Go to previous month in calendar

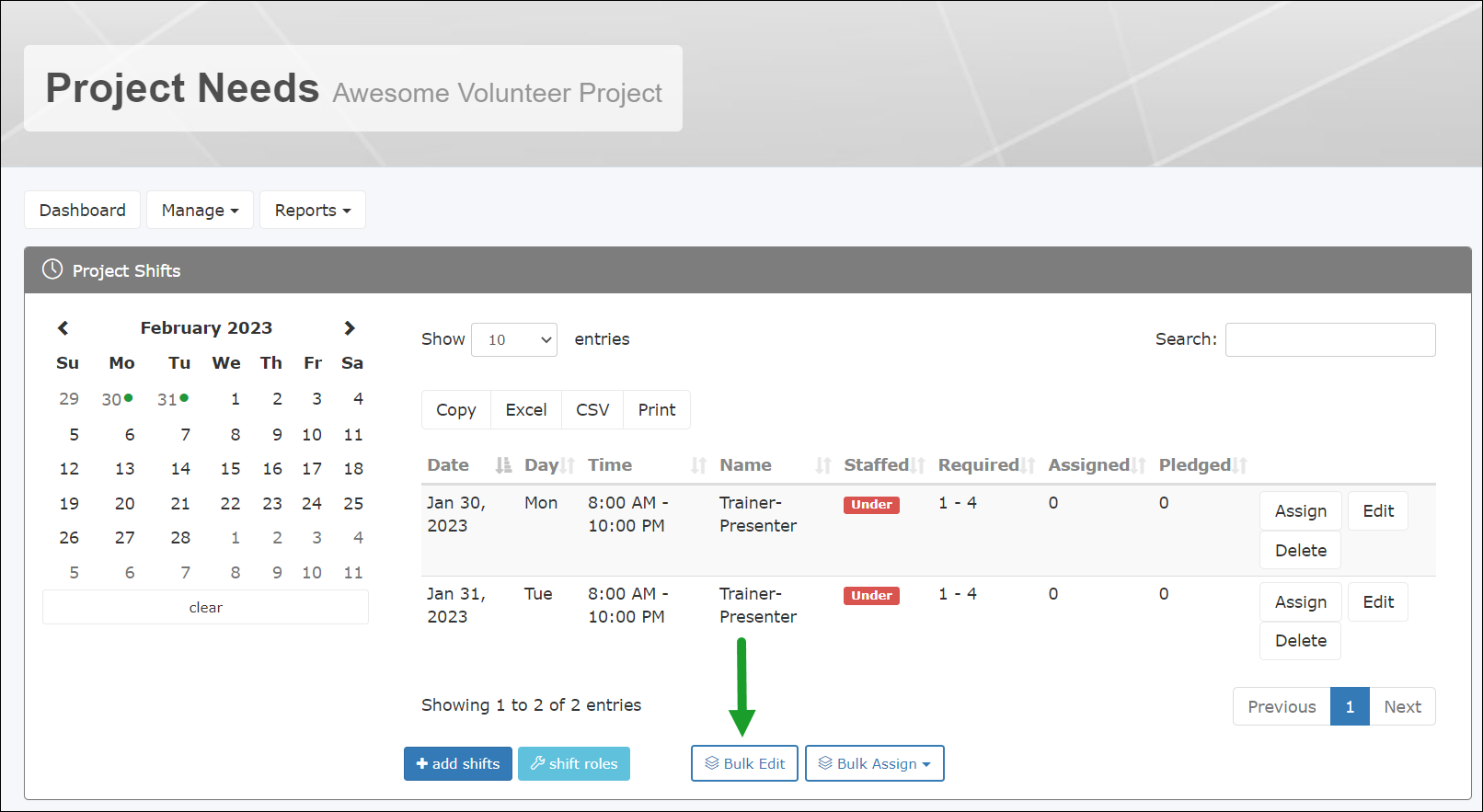click(63, 328)
